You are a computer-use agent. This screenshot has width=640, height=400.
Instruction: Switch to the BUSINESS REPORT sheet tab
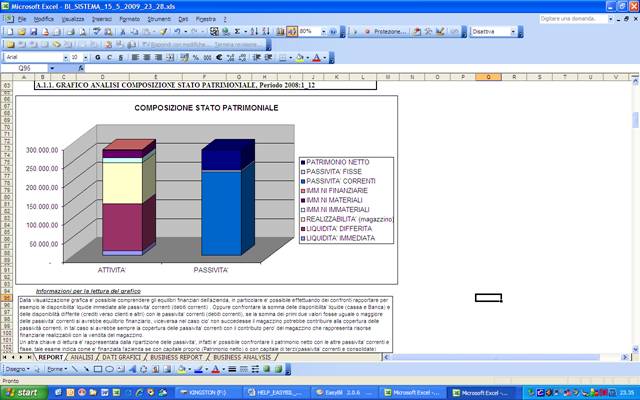176,357
